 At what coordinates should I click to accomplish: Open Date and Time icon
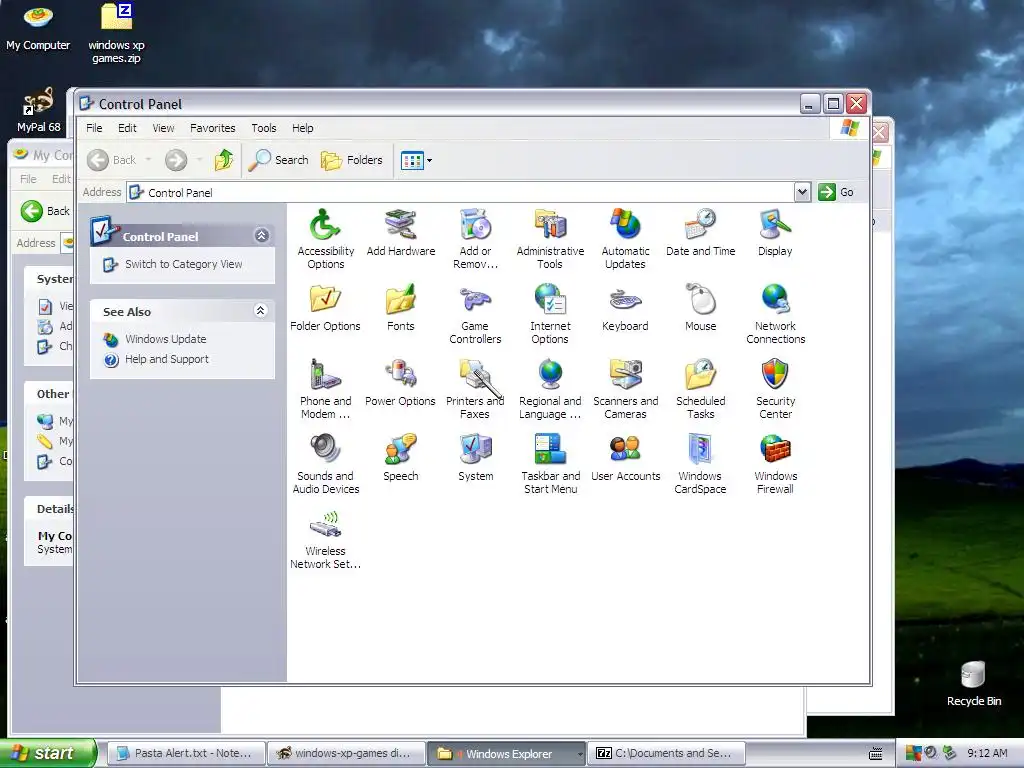click(700, 233)
